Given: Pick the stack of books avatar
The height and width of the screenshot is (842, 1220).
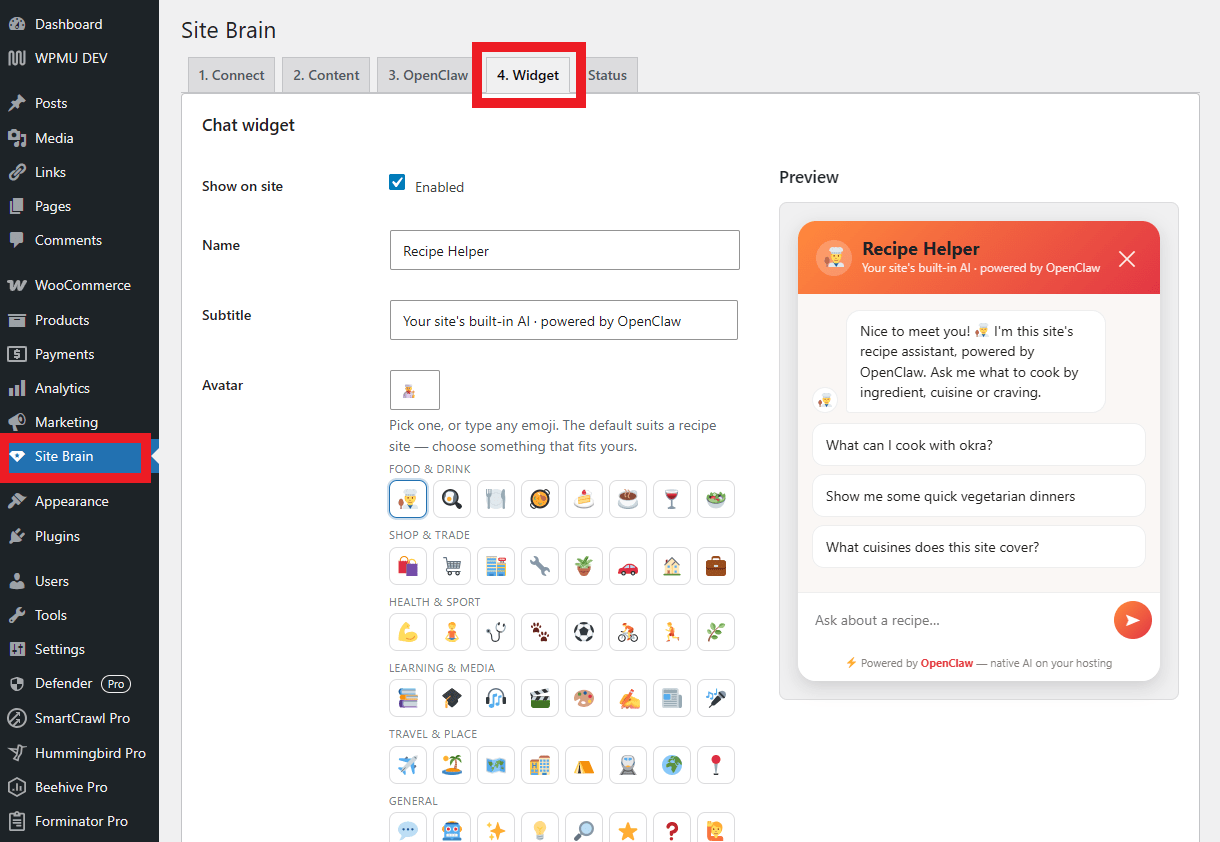Looking at the screenshot, I should (408, 698).
